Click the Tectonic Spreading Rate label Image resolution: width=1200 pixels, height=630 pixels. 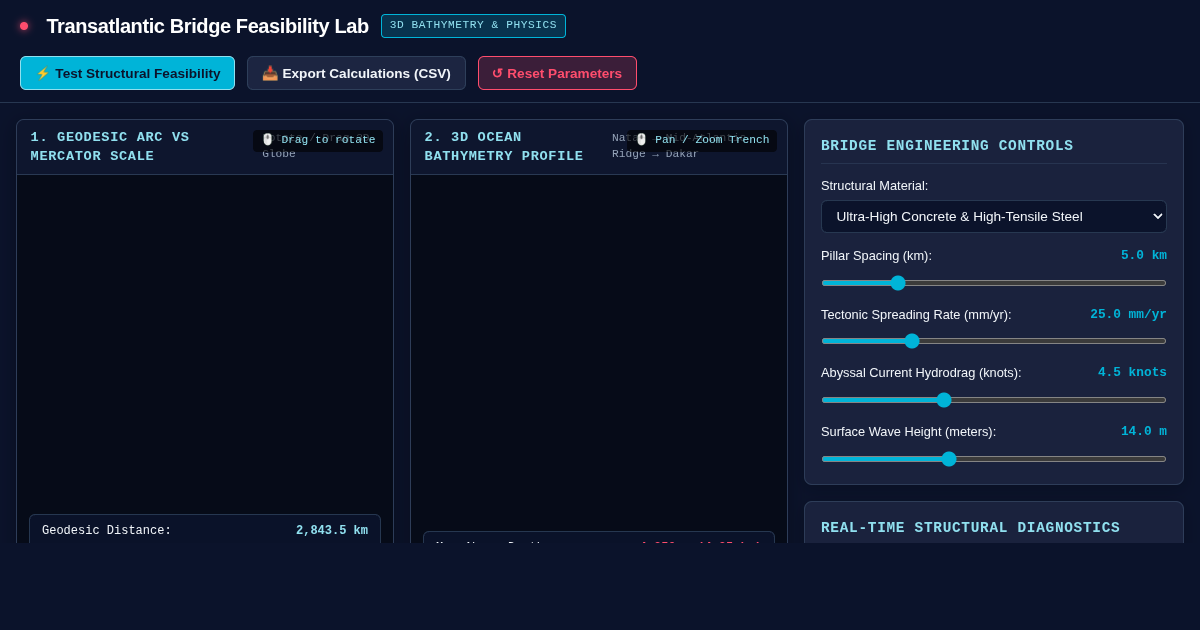tap(916, 314)
